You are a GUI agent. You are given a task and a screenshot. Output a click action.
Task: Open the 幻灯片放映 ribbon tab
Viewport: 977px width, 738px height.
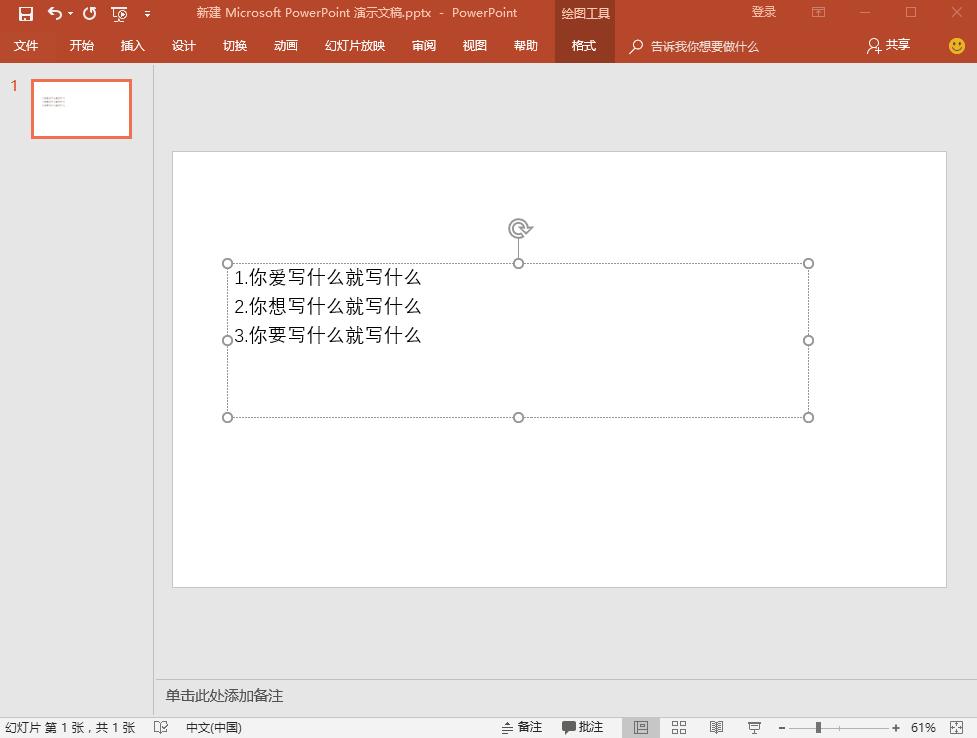[x=353, y=46]
